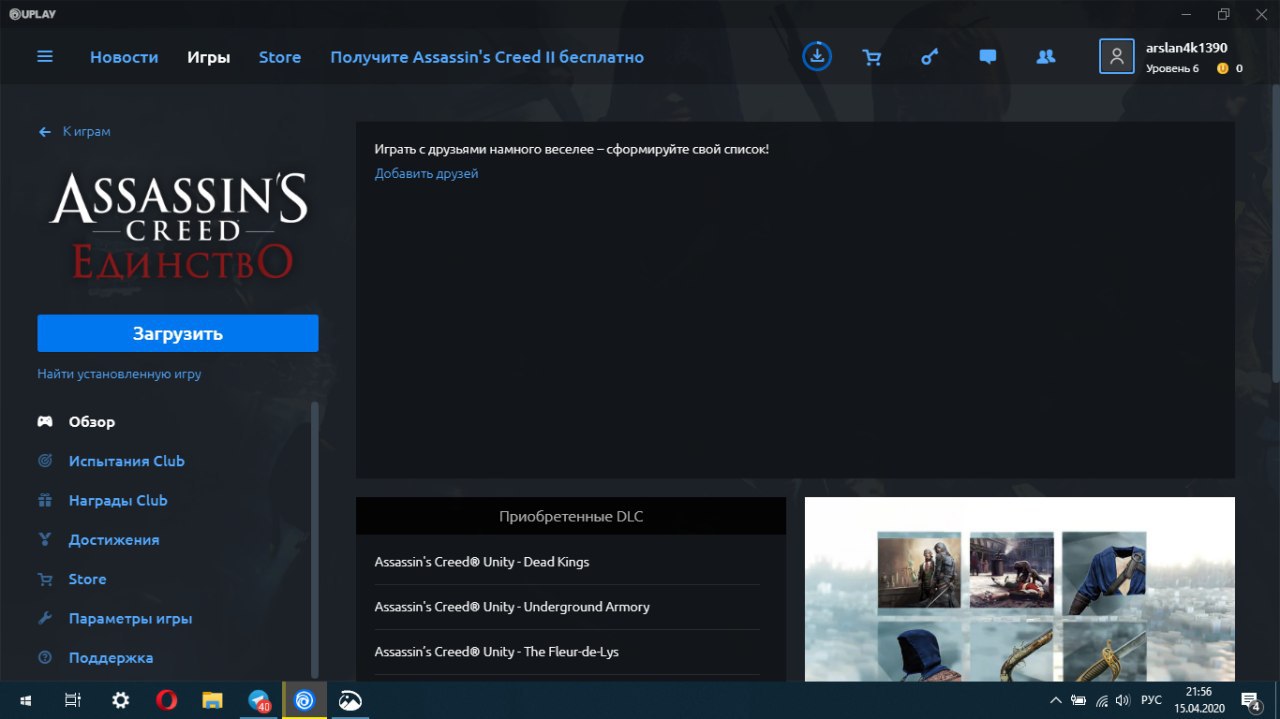Click the username arslan4k1390
Image resolution: width=1280 pixels, height=719 pixels.
1187,47
